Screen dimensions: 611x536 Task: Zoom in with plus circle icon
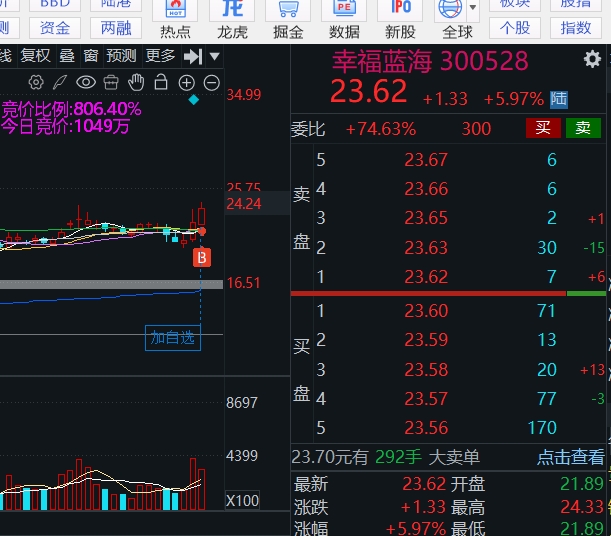(x=187, y=83)
